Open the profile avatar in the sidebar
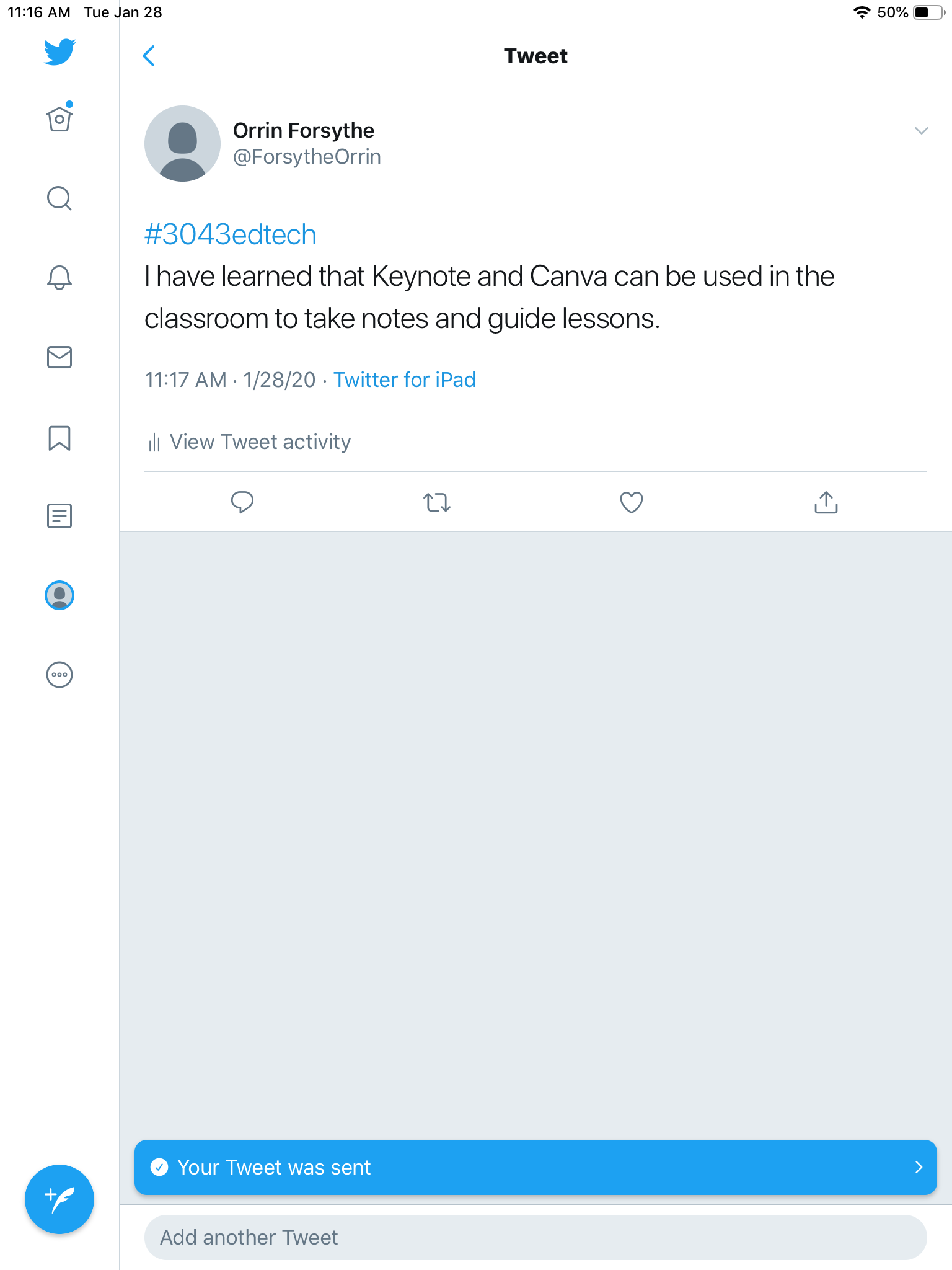952x1270 pixels. click(x=59, y=595)
